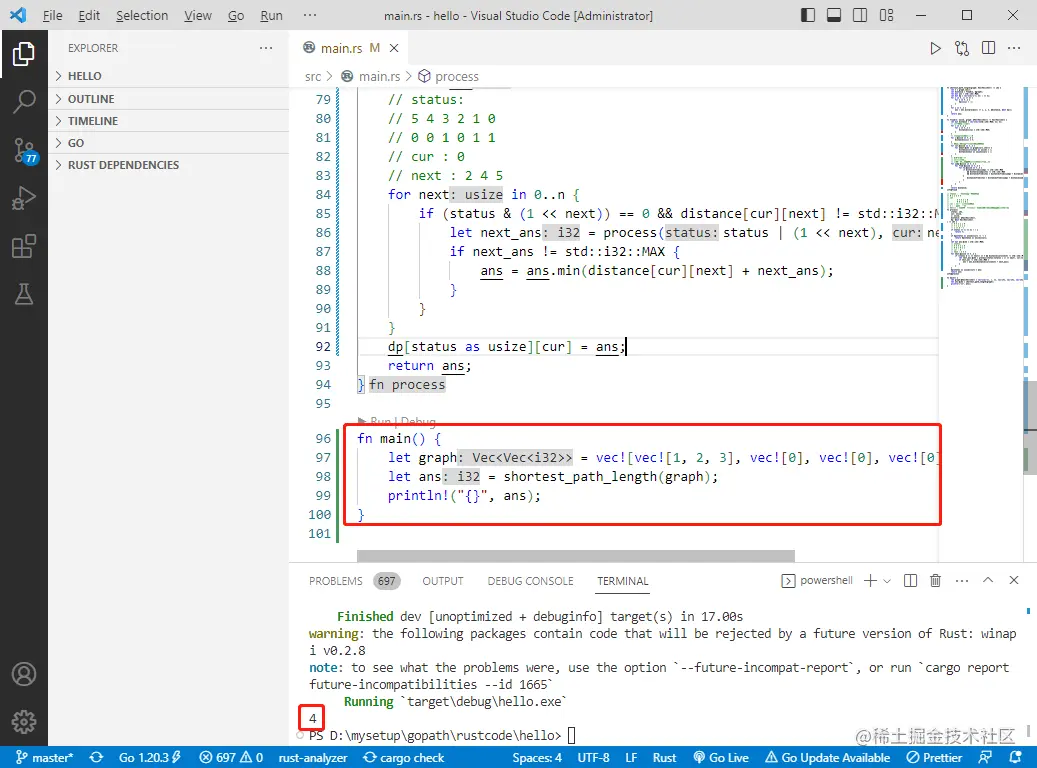Open the Run and Debug view
Image resolution: width=1037 pixels, height=768 pixels.
24,198
